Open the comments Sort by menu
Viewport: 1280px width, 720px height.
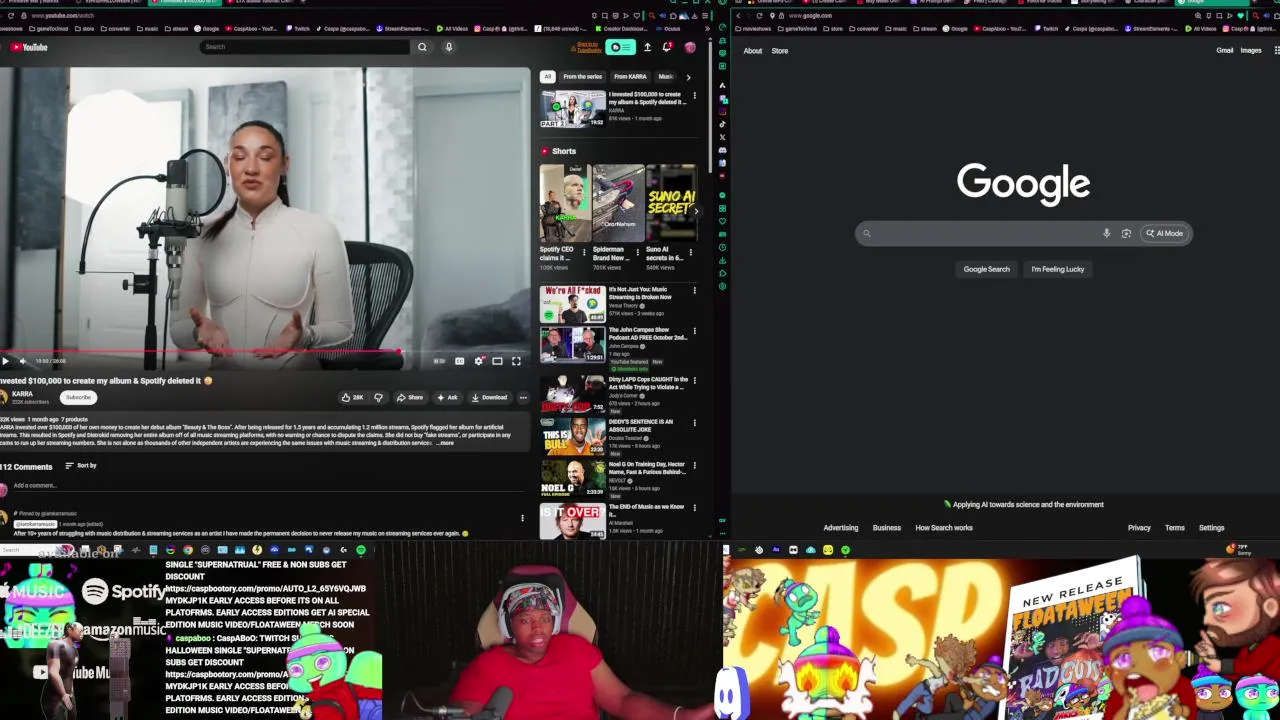(81, 466)
